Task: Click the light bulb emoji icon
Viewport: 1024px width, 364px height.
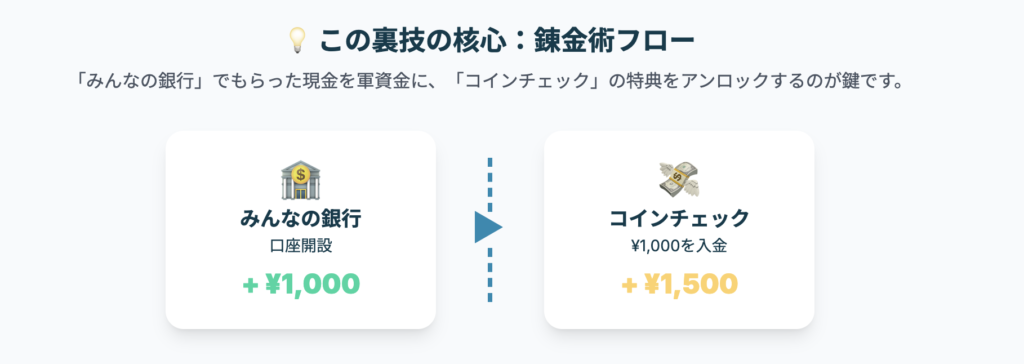Action: point(298,42)
